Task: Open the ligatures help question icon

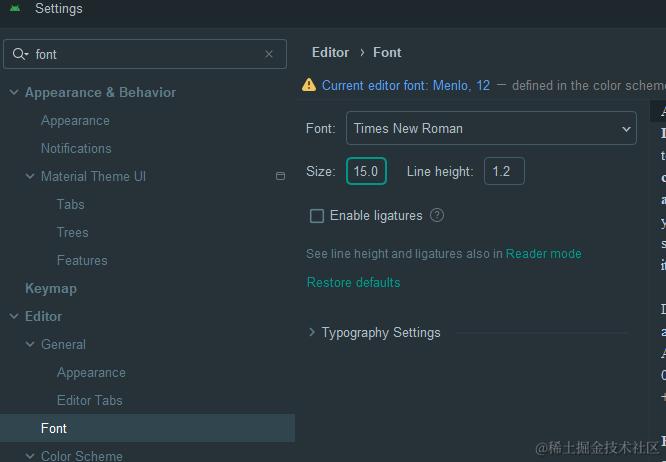Action: coord(437,215)
